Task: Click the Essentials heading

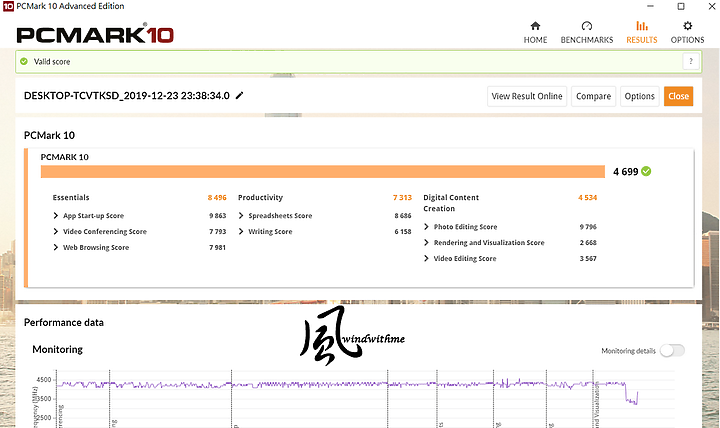Action: [x=71, y=197]
